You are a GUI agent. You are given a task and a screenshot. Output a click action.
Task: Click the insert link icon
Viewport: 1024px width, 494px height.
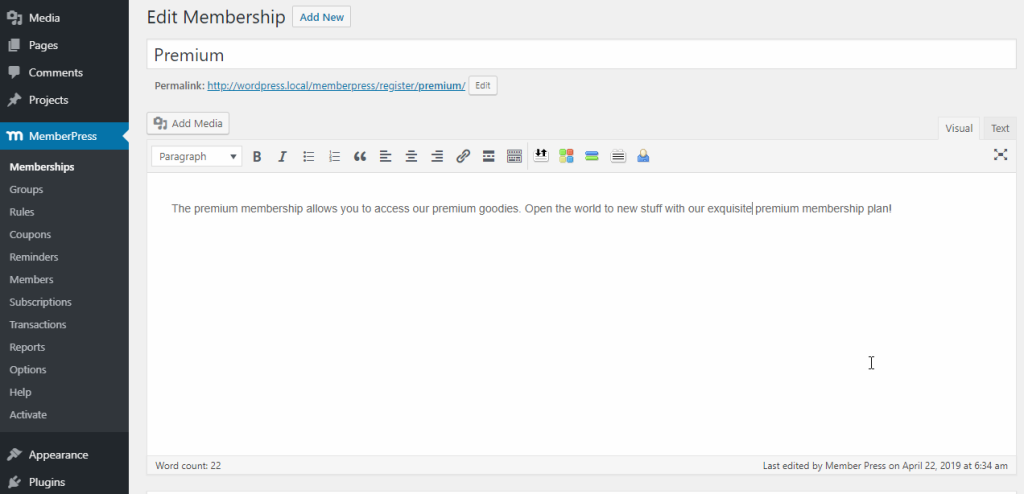(463, 156)
